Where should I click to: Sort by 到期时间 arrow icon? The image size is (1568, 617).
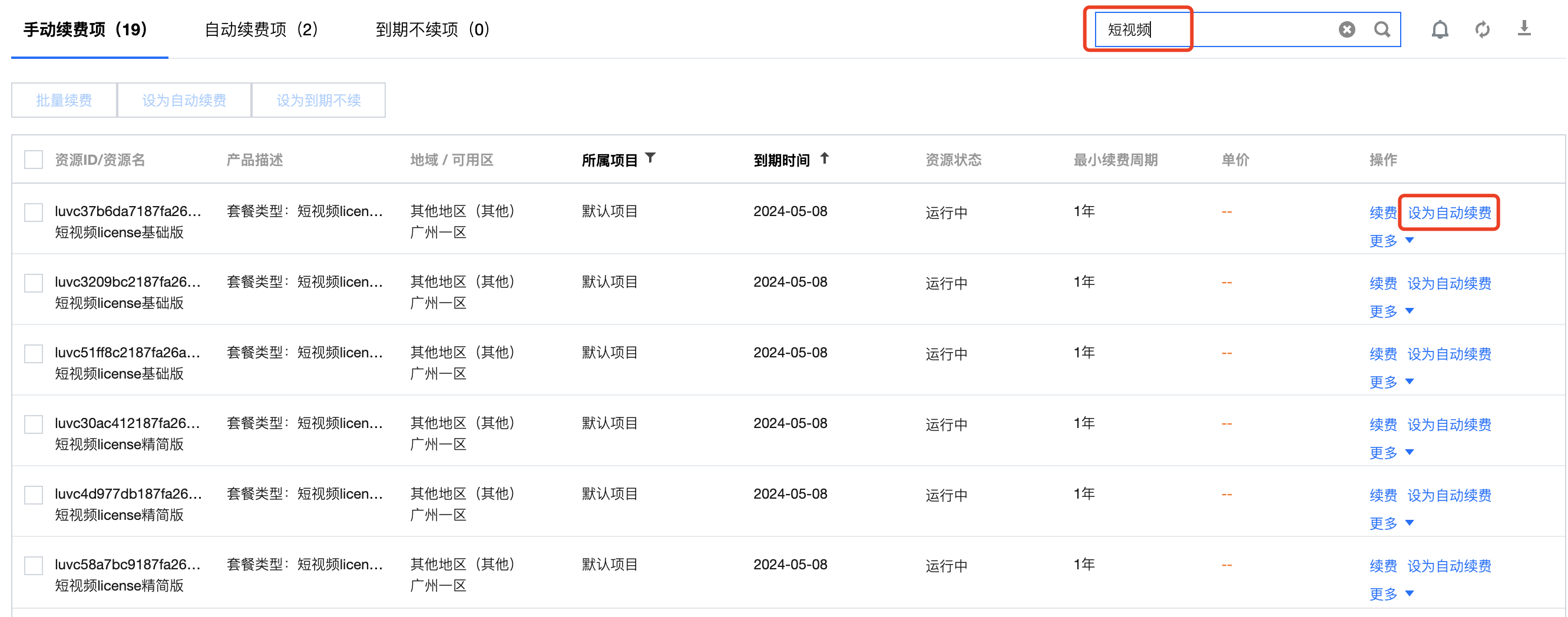(x=824, y=158)
